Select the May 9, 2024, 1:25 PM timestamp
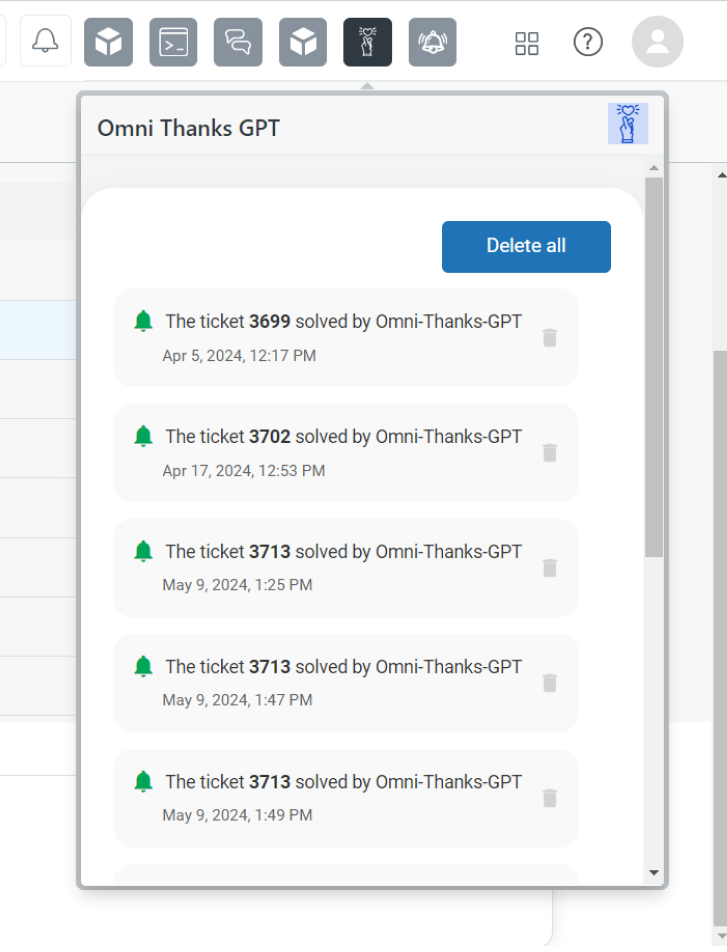Image resolution: width=727 pixels, height=952 pixels. (x=237, y=585)
